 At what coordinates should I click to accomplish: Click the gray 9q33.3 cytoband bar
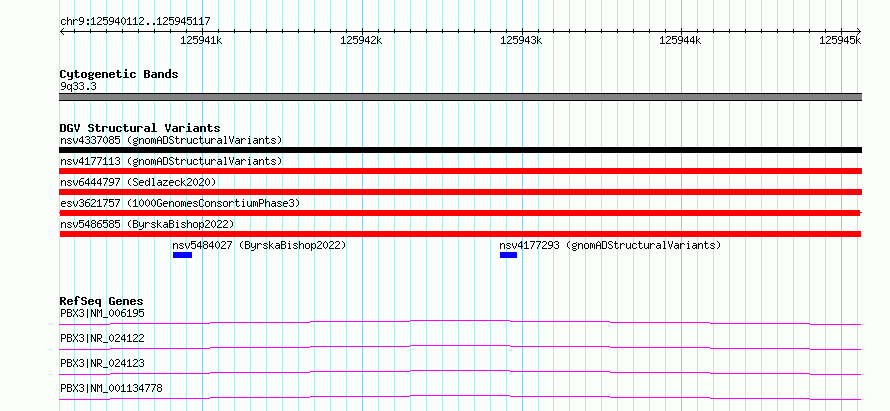460,97
